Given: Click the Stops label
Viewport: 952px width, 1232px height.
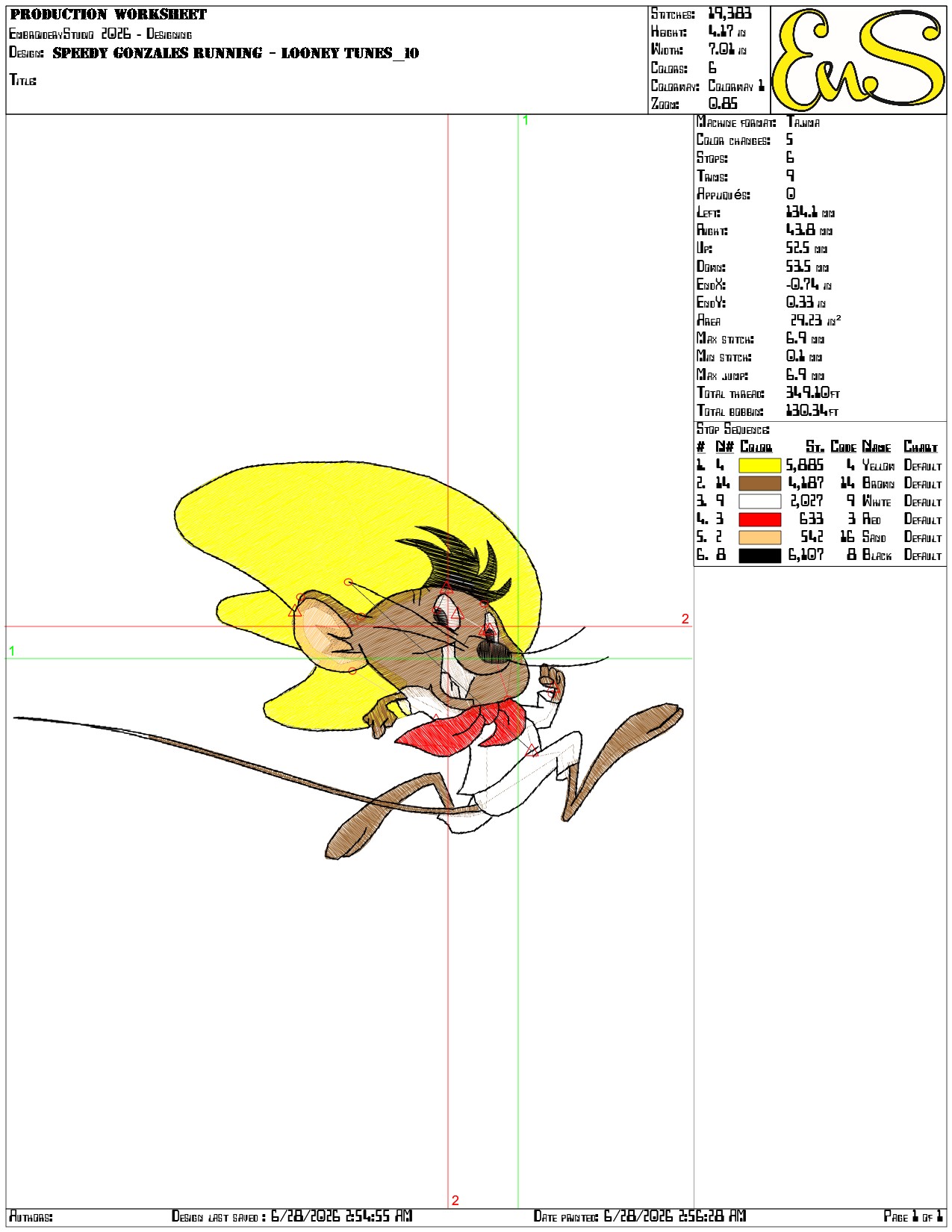Looking at the screenshot, I should pyautogui.click(x=712, y=158).
